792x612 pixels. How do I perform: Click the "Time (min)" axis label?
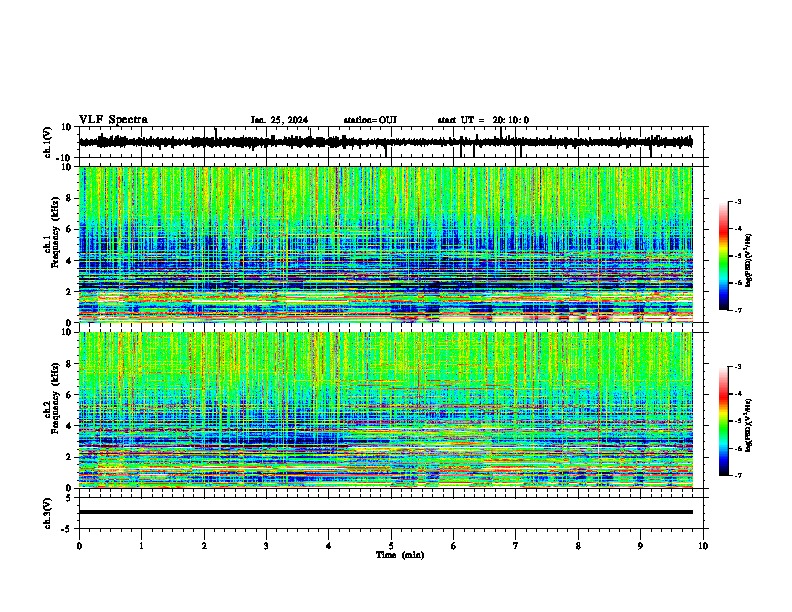400,555
